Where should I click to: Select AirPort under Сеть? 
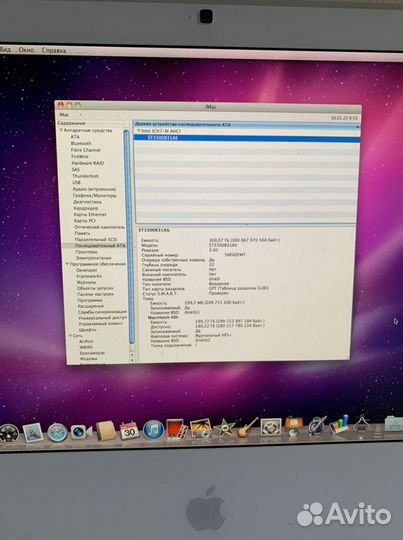86,341
